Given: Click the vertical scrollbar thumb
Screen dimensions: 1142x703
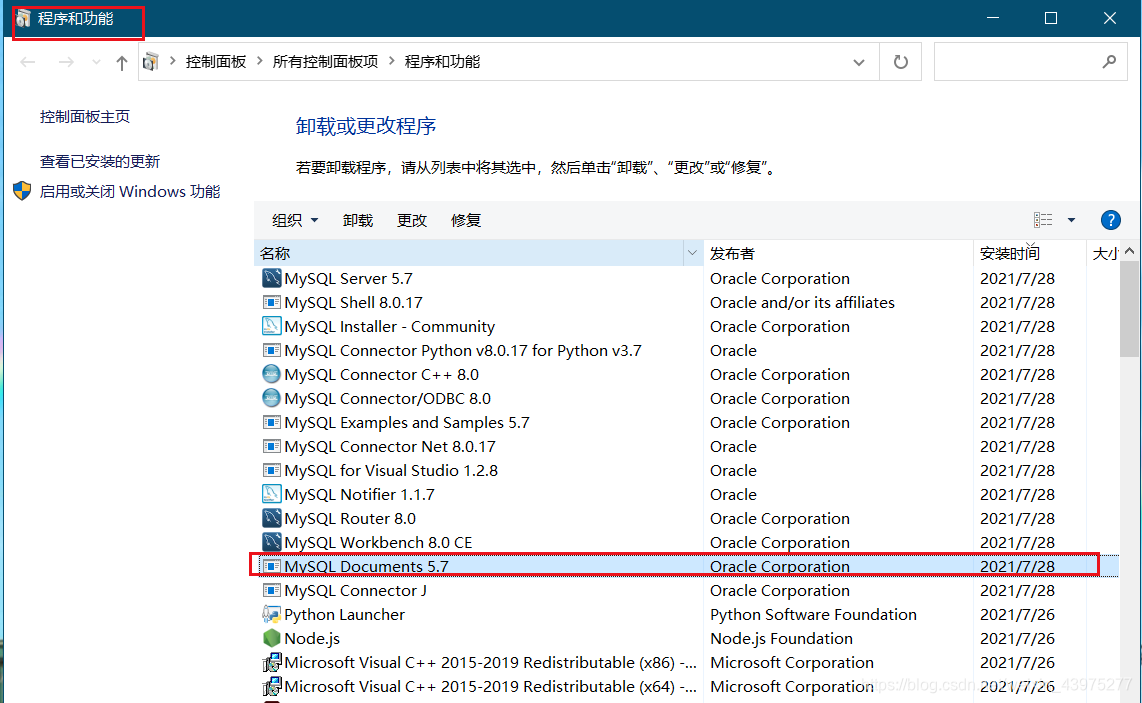Looking at the screenshot, I should [1129, 310].
